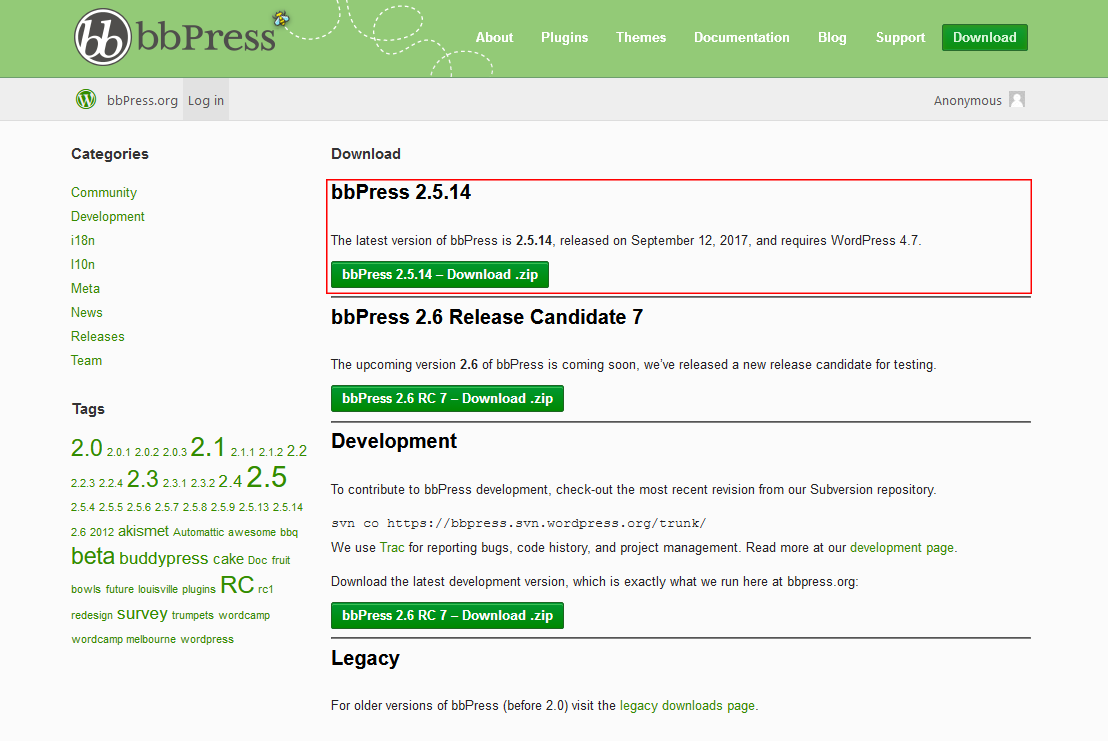Screen dimensions: 1108x741
Task: Select the 2.2 tag
Action: [297, 451]
